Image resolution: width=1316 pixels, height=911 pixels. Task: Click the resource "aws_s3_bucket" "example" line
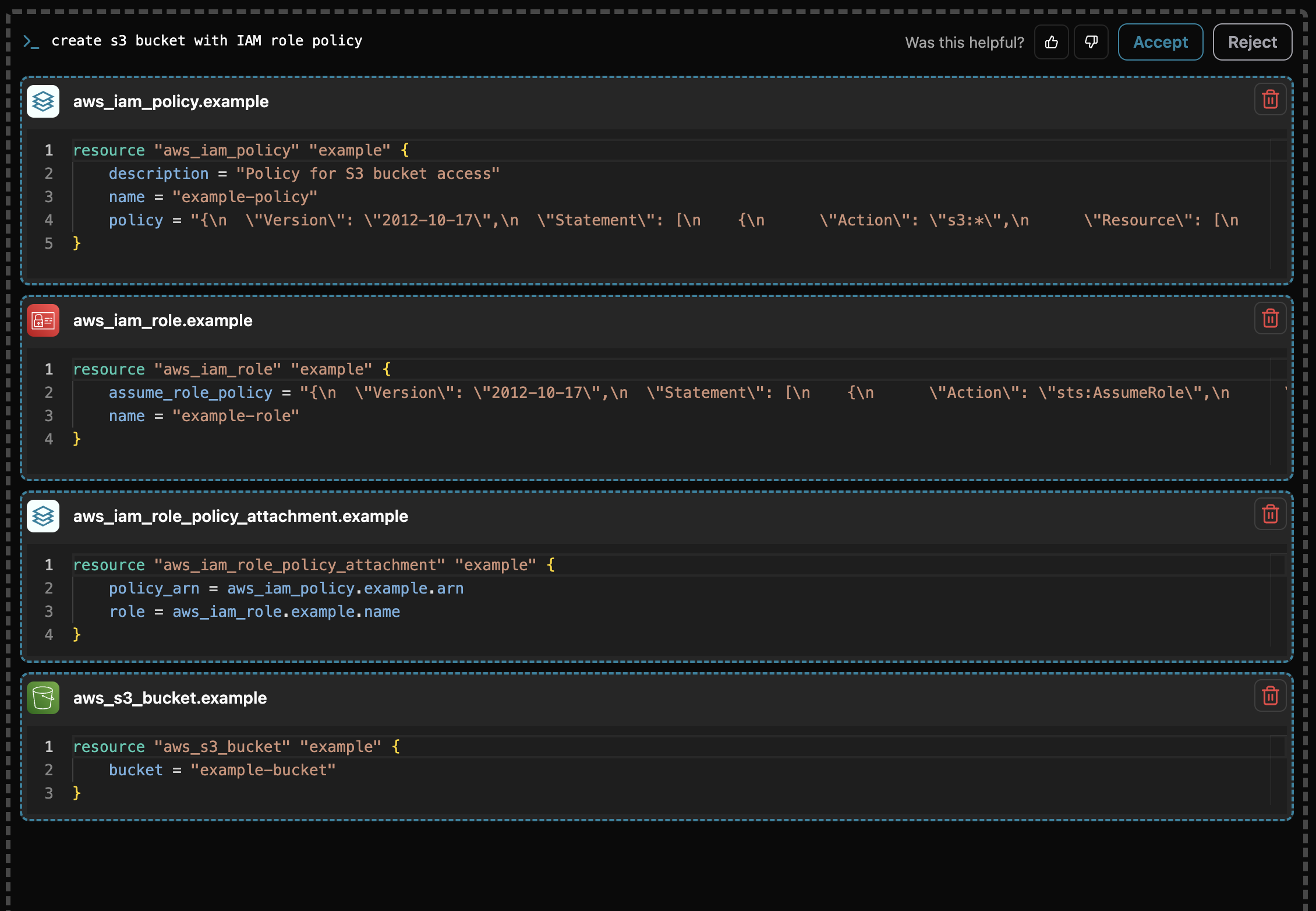pos(236,747)
